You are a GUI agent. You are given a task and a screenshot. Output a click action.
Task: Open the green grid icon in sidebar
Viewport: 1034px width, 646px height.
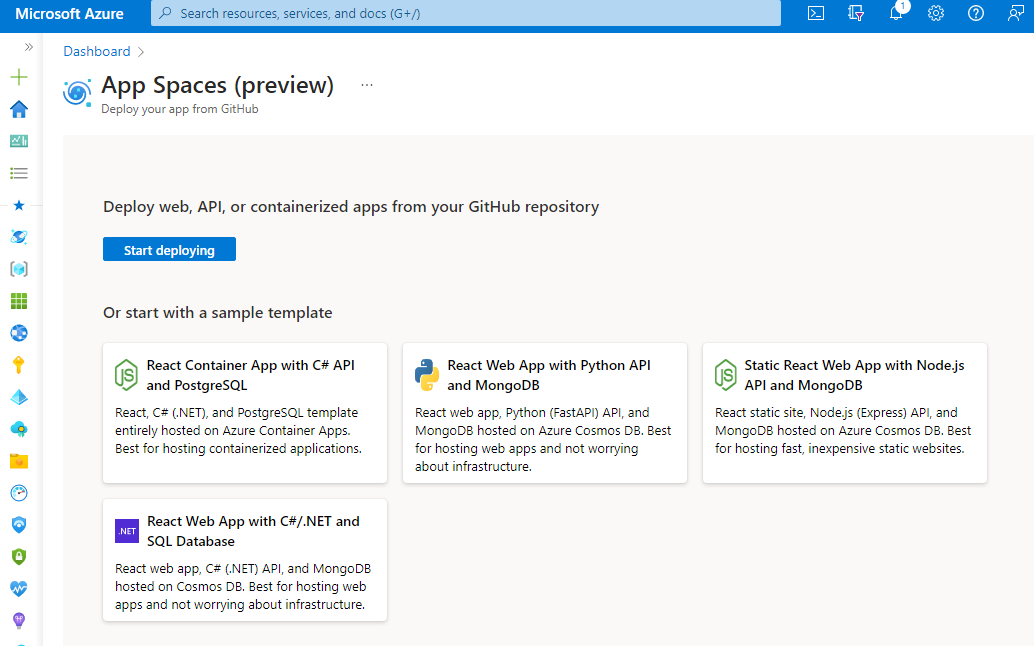(18, 301)
